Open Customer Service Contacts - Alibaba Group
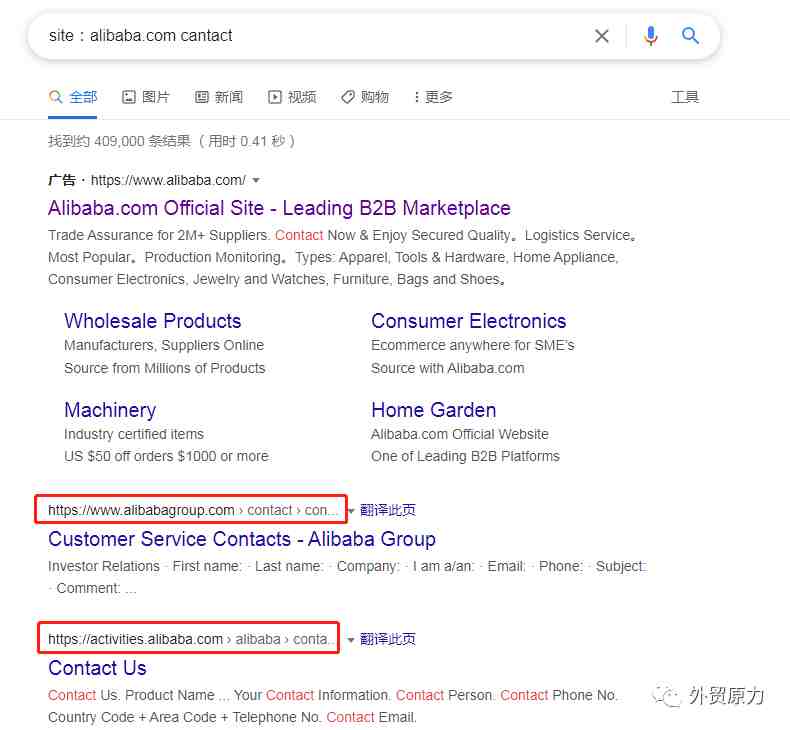790x730 pixels. pyautogui.click(x=242, y=539)
